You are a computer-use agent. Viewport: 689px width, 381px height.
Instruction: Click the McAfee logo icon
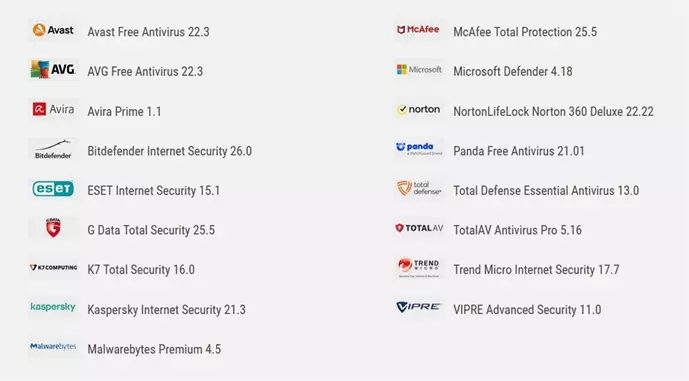click(x=419, y=30)
